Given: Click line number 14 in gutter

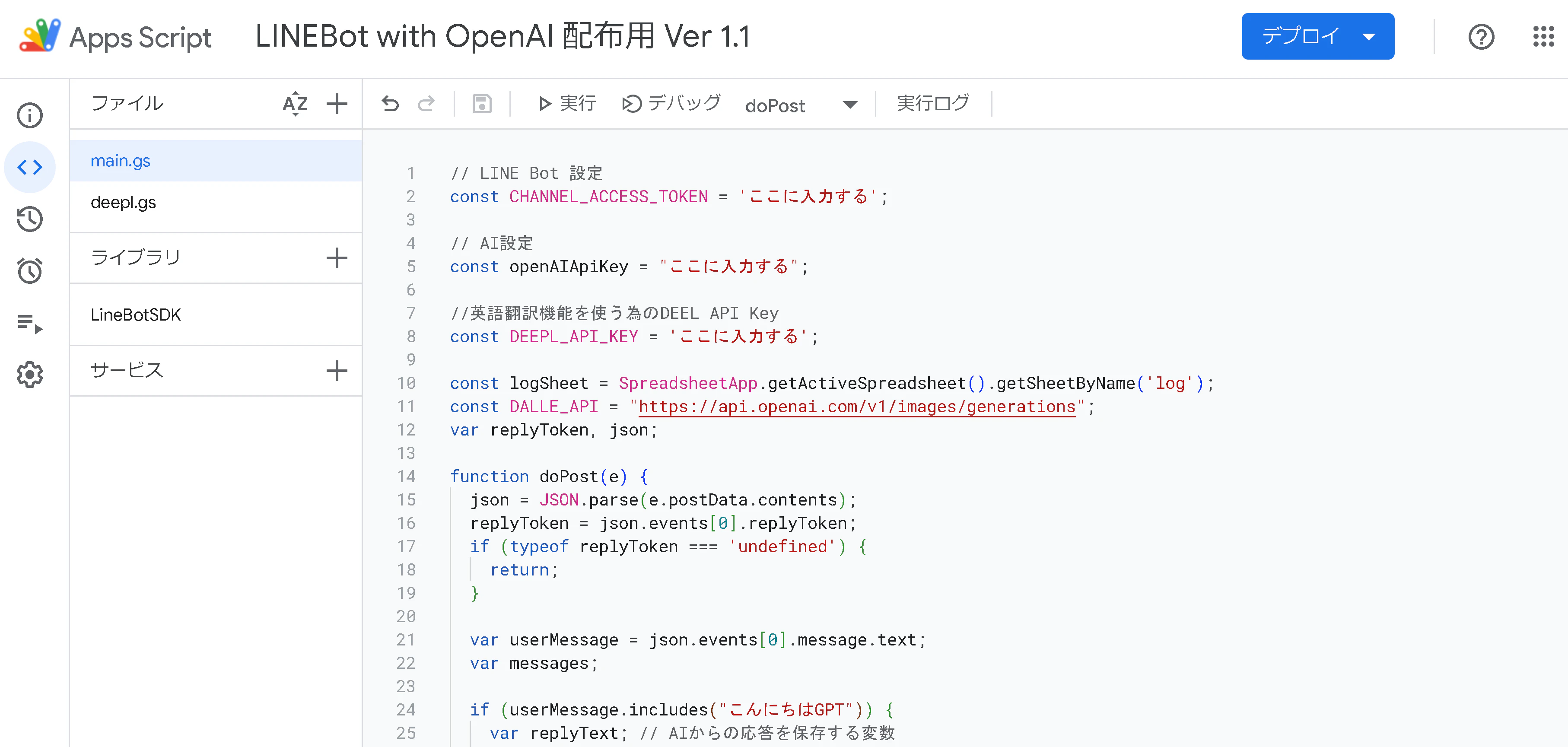Looking at the screenshot, I should click(x=406, y=477).
